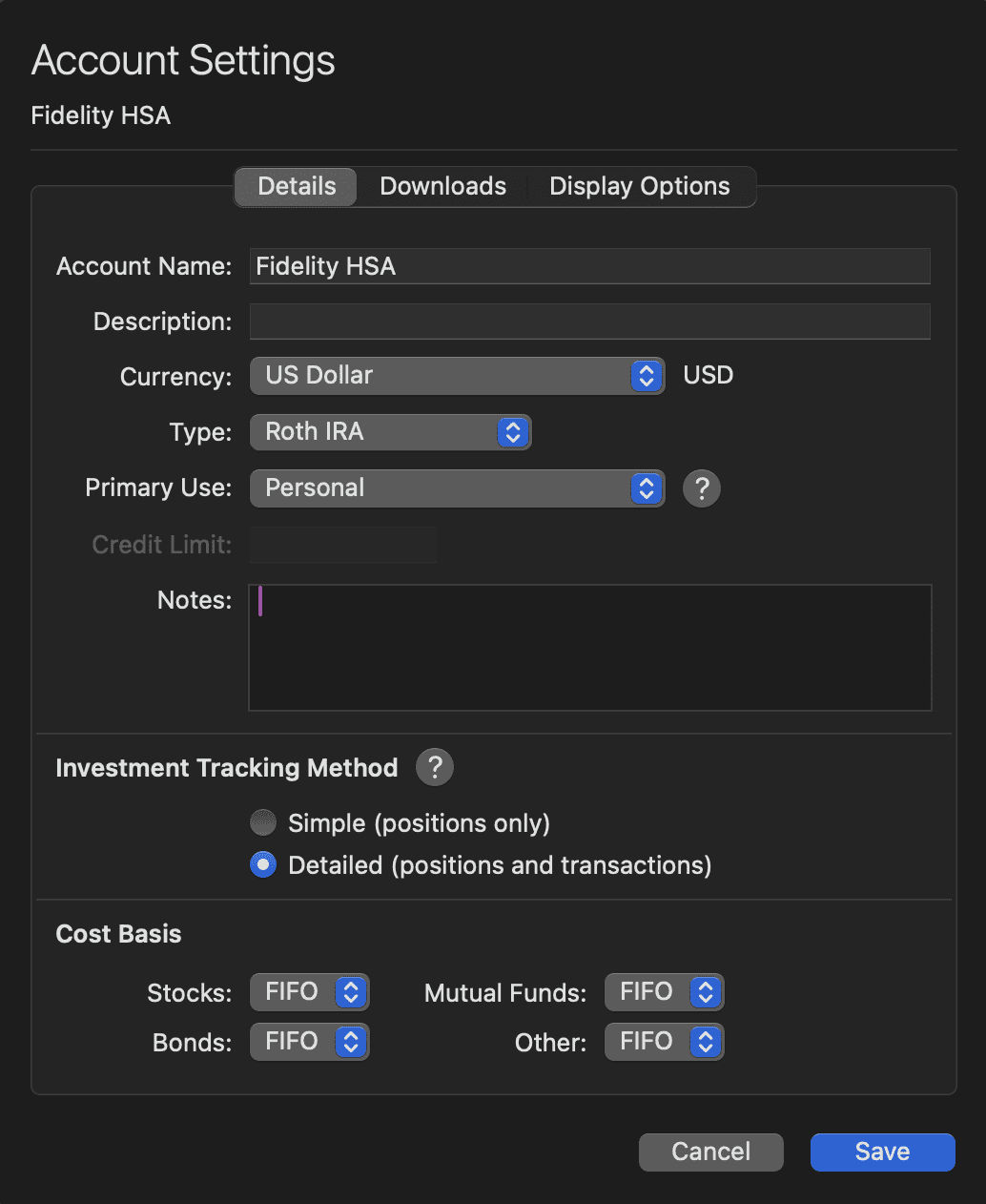Select Detailed positions and transactions
Image resolution: width=986 pixels, height=1204 pixels.
click(x=262, y=865)
